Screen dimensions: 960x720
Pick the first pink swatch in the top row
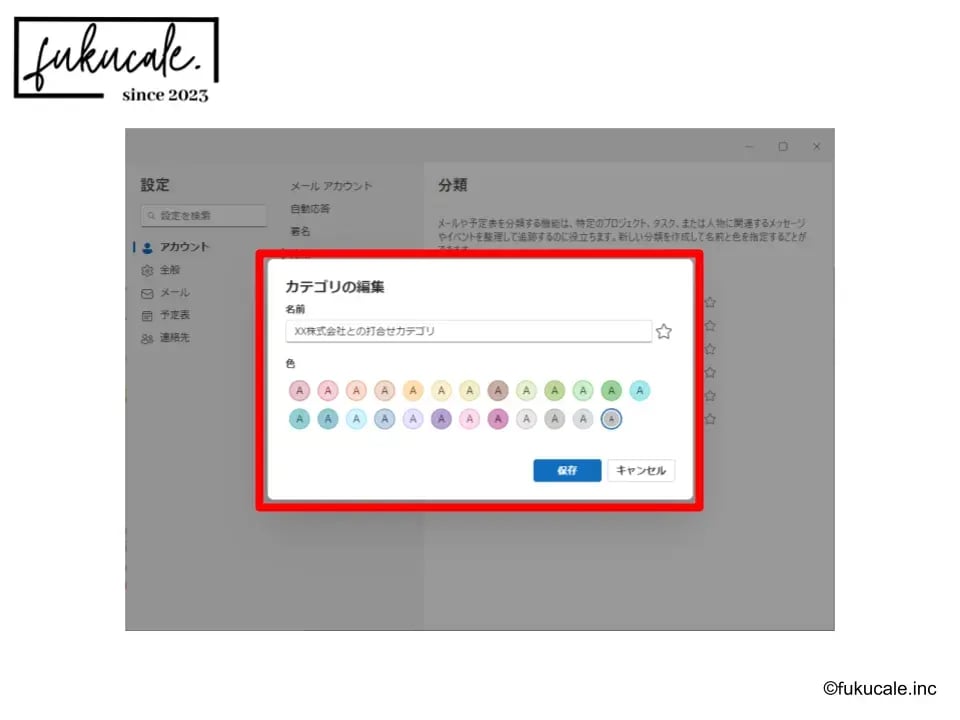(299, 391)
